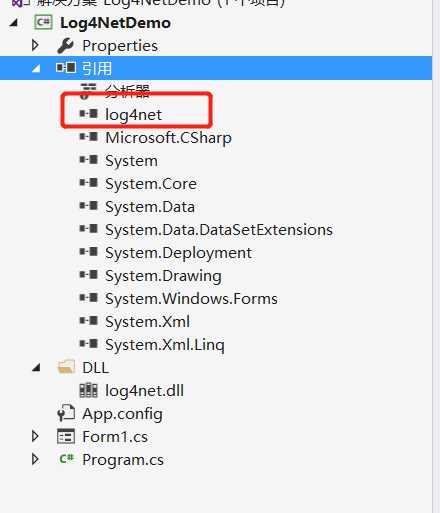Expand the Properties node arrow
Screen dimensions: 440x513
[x=35, y=45]
